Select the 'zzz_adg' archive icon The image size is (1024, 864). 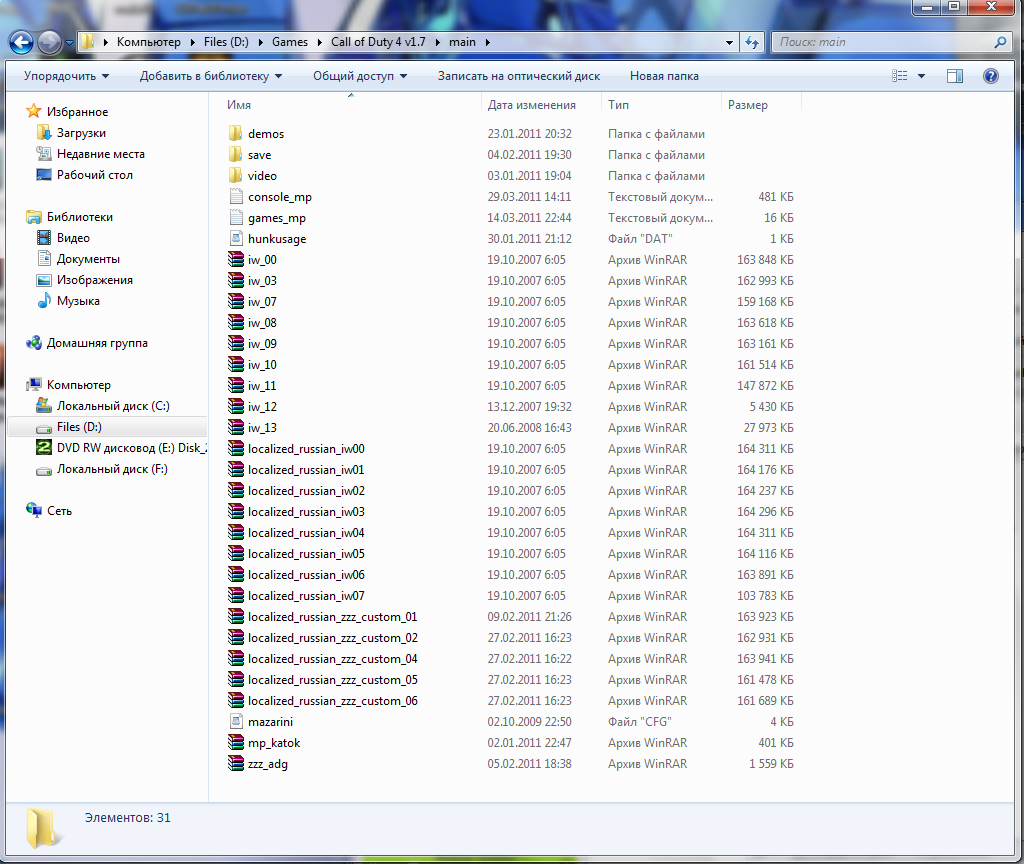[x=236, y=763]
